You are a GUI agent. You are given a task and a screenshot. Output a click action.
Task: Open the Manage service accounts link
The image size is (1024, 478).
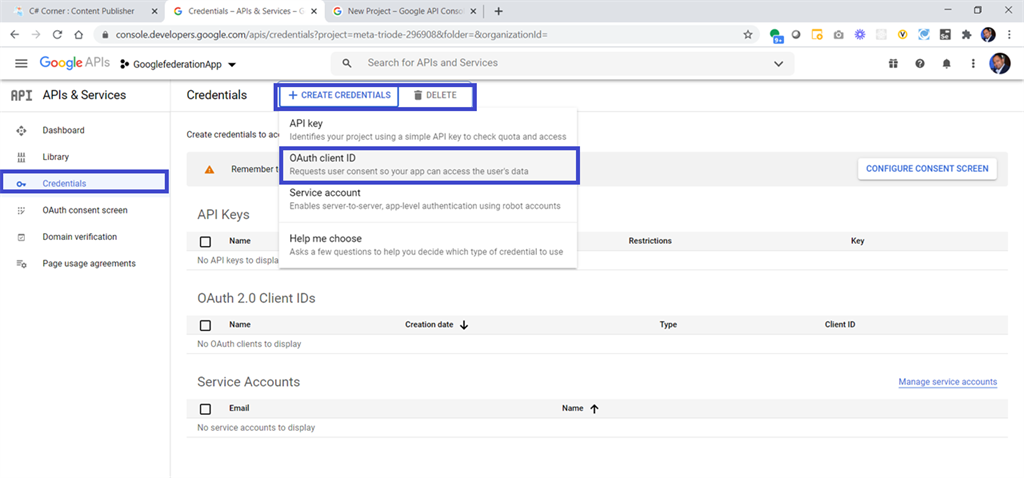coord(948,382)
